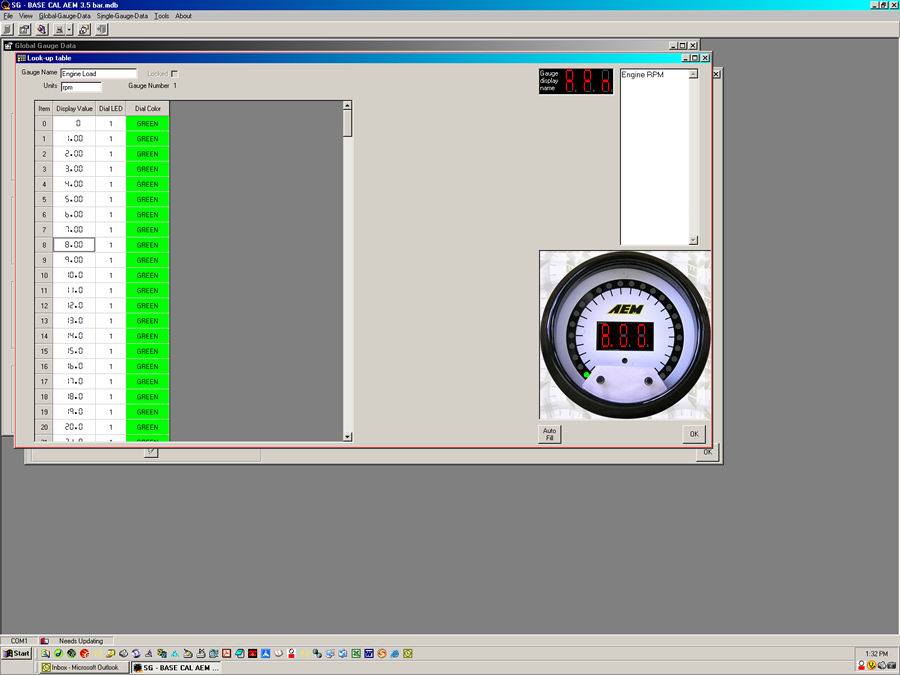The width and height of the screenshot is (900, 675).
Task: Click the Auto Fill button
Action: click(549, 434)
